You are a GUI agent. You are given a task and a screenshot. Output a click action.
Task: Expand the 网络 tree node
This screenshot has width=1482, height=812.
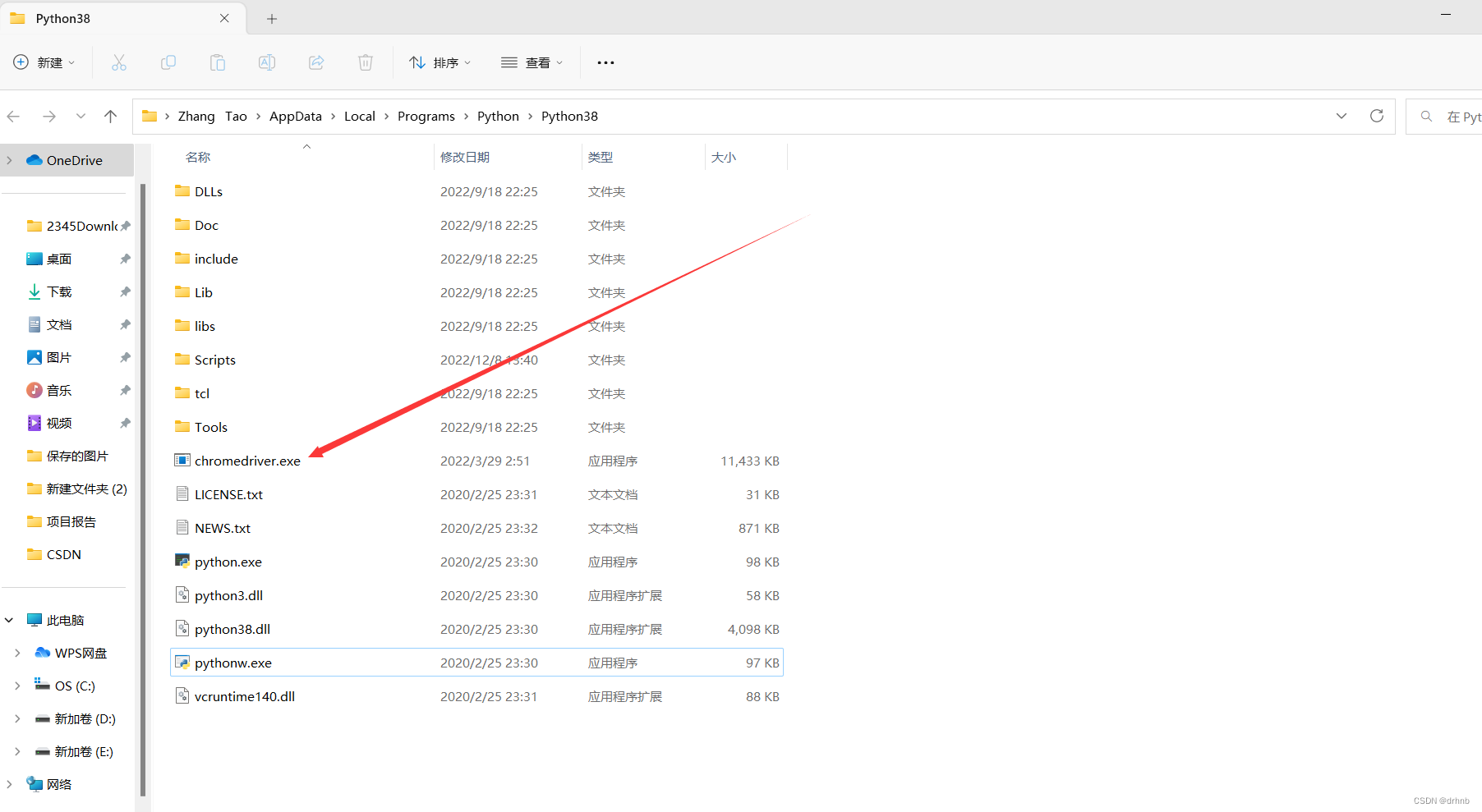coord(10,784)
